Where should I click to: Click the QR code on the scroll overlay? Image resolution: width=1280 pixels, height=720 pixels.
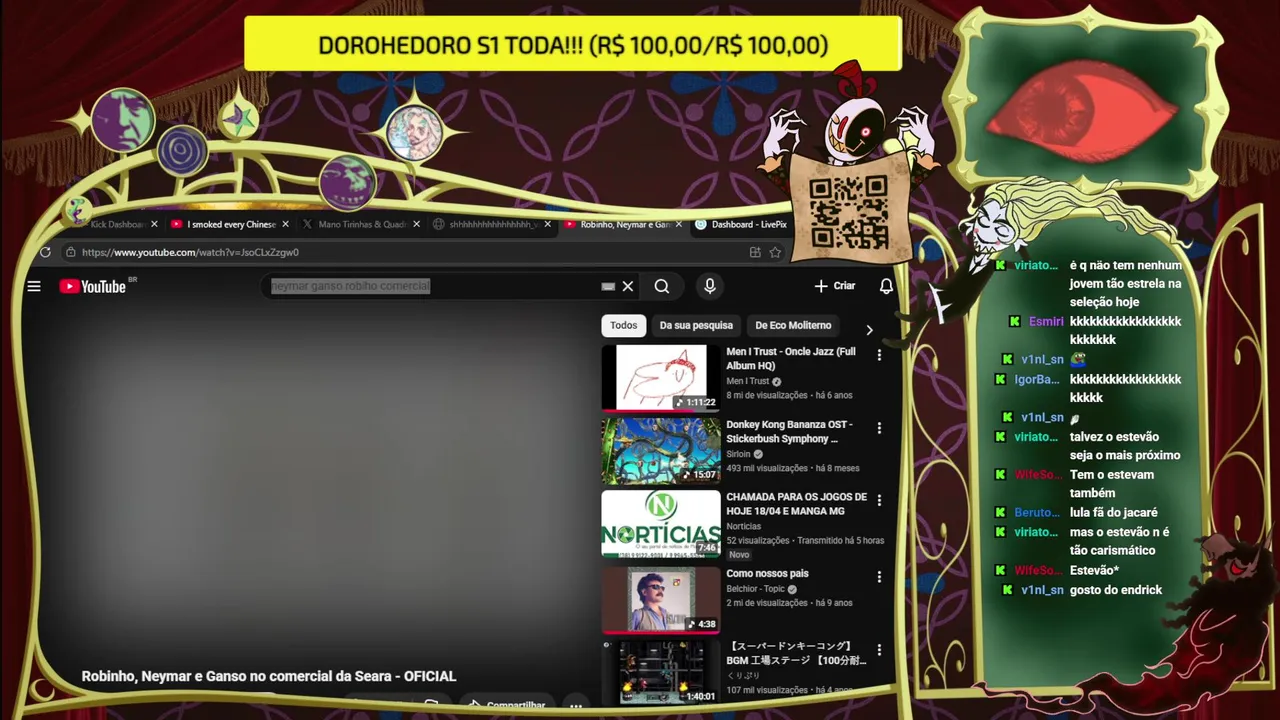click(x=848, y=211)
